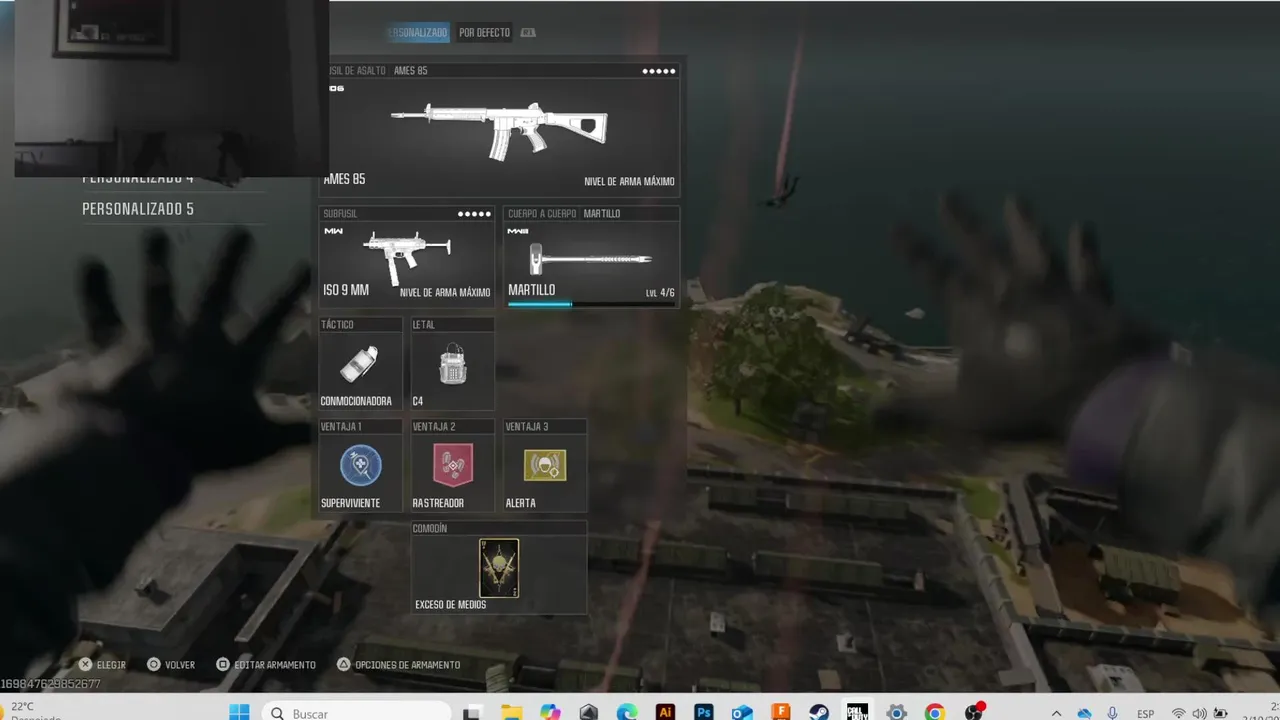The width and height of the screenshot is (1280, 720).
Task: Click the microphone icon in the system tray
Action: coord(1112,713)
